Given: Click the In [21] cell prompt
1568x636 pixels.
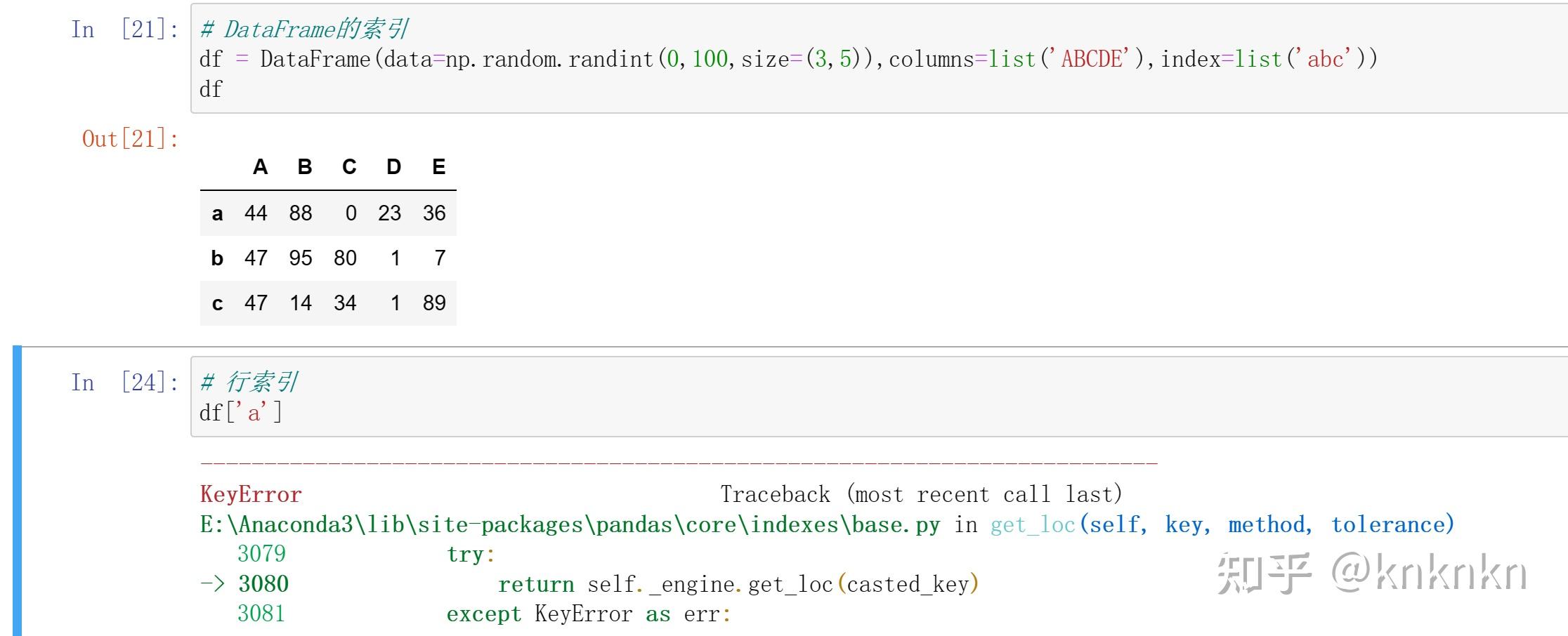Looking at the screenshot, I should tap(123, 29).
